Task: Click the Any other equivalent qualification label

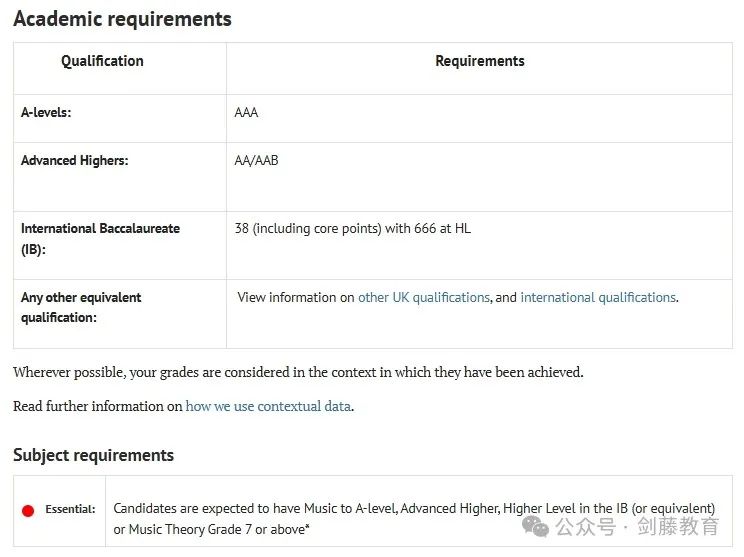Action: coord(81,307)
